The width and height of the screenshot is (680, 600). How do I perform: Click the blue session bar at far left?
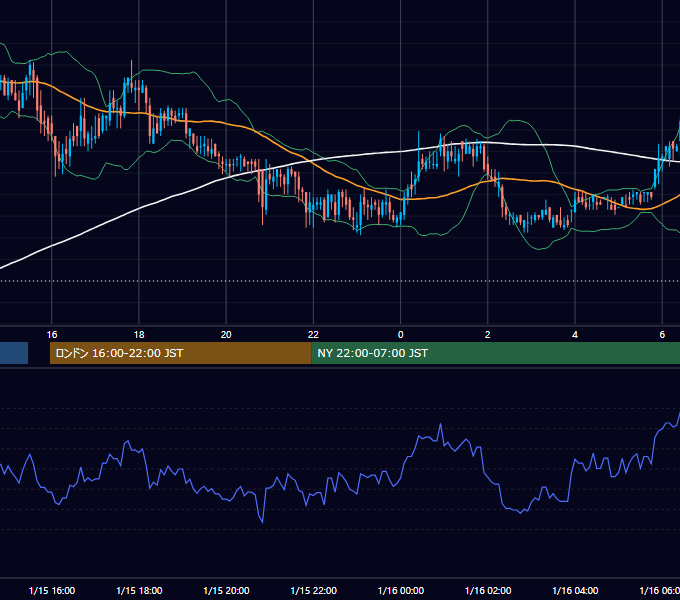click(x=14, y=353)
